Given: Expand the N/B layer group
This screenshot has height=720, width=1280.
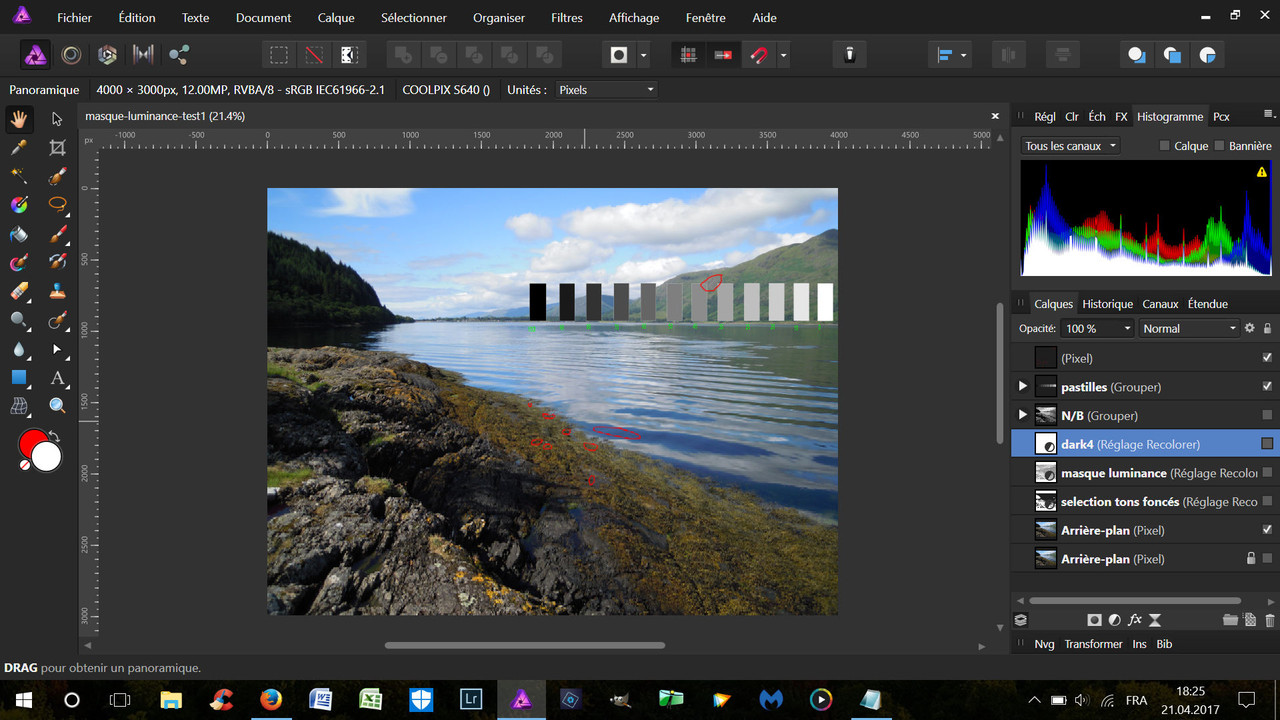Looking at the screenshot, I should [x=1022, y=415].
